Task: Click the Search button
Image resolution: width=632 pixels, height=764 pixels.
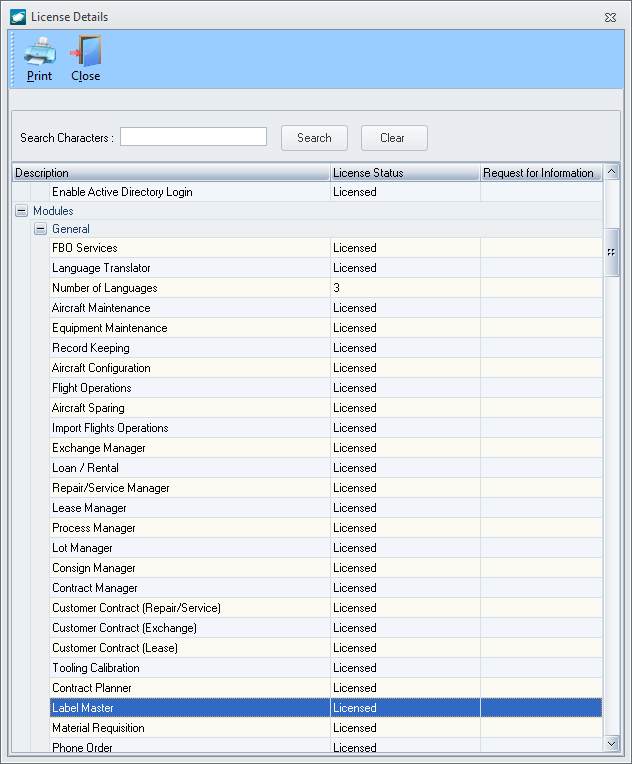Action: 314,138
